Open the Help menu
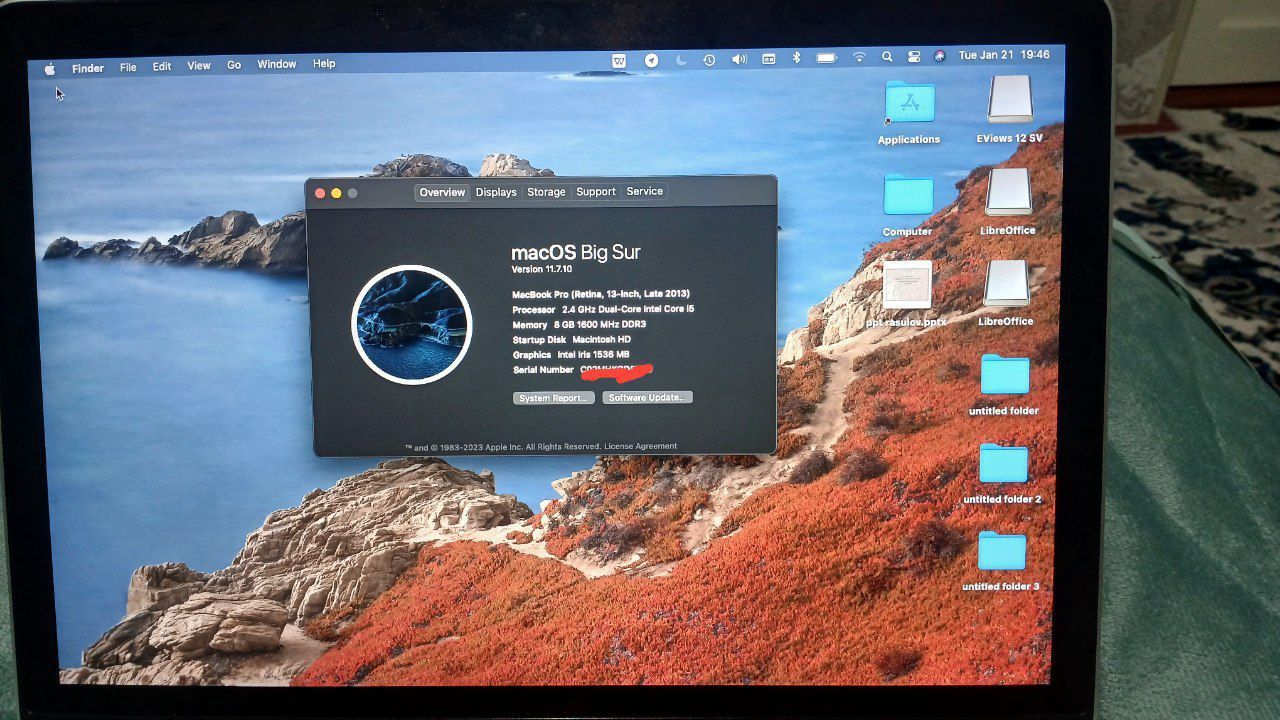This screenshot has height=720, width=1280. coord(324,63)
